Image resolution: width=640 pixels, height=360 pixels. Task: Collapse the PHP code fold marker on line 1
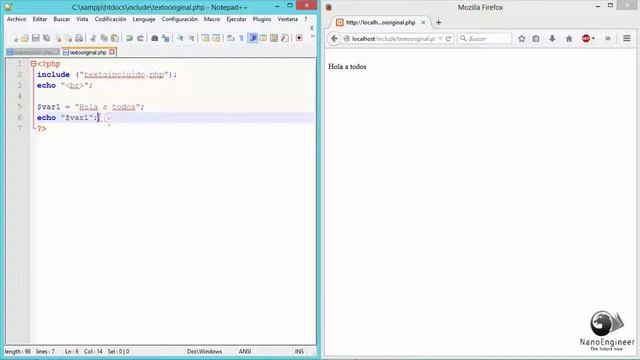33,64
